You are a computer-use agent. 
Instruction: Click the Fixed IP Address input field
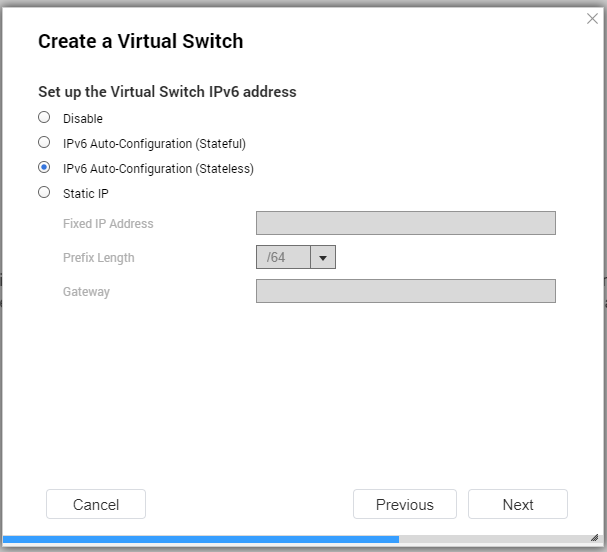coord(406,223)
